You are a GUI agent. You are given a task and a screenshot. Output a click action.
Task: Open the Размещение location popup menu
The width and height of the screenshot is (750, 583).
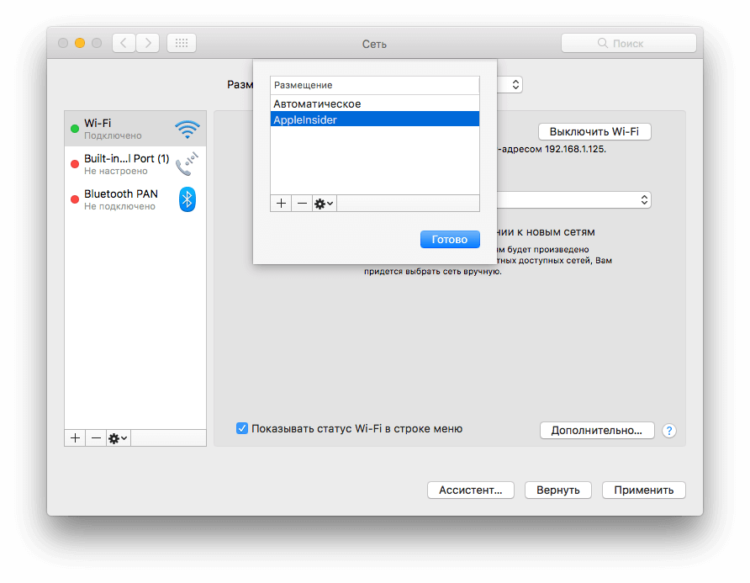(510, 85)
